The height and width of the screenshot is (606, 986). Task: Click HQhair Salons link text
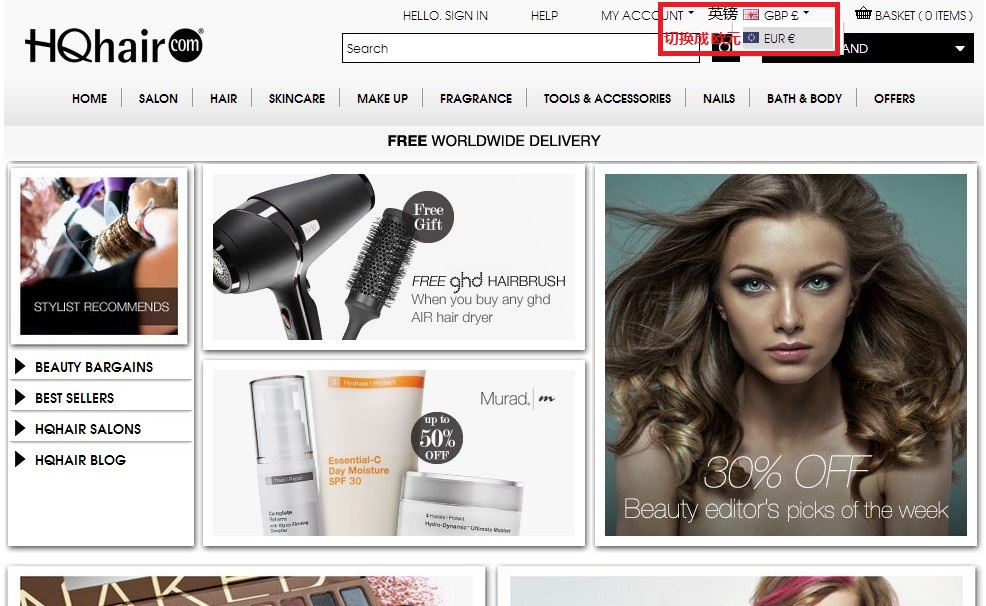click(88, 429)
